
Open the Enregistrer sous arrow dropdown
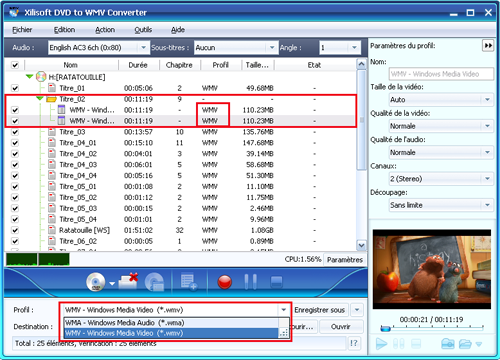[357, 310]
